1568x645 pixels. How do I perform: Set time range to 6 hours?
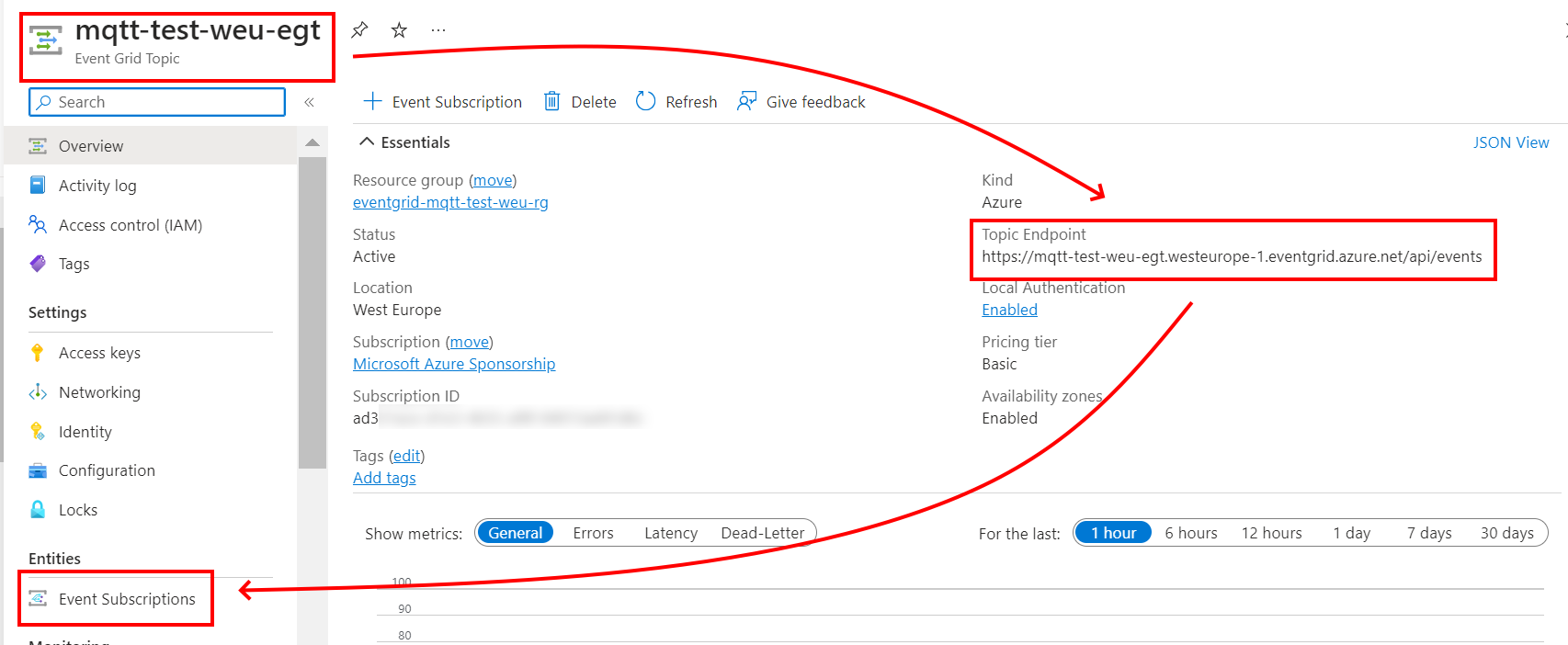click(1190, 533)
